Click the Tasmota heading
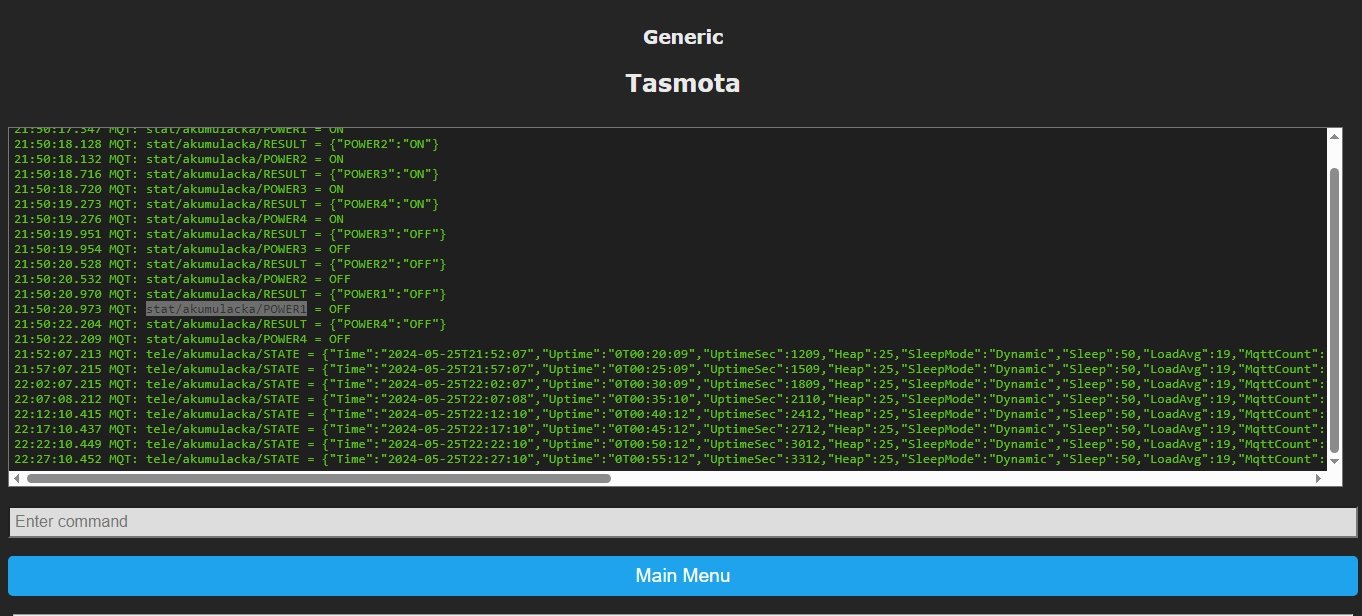Image resolution: width=1362 pixels, height=616 pixels. pos(683,83)
